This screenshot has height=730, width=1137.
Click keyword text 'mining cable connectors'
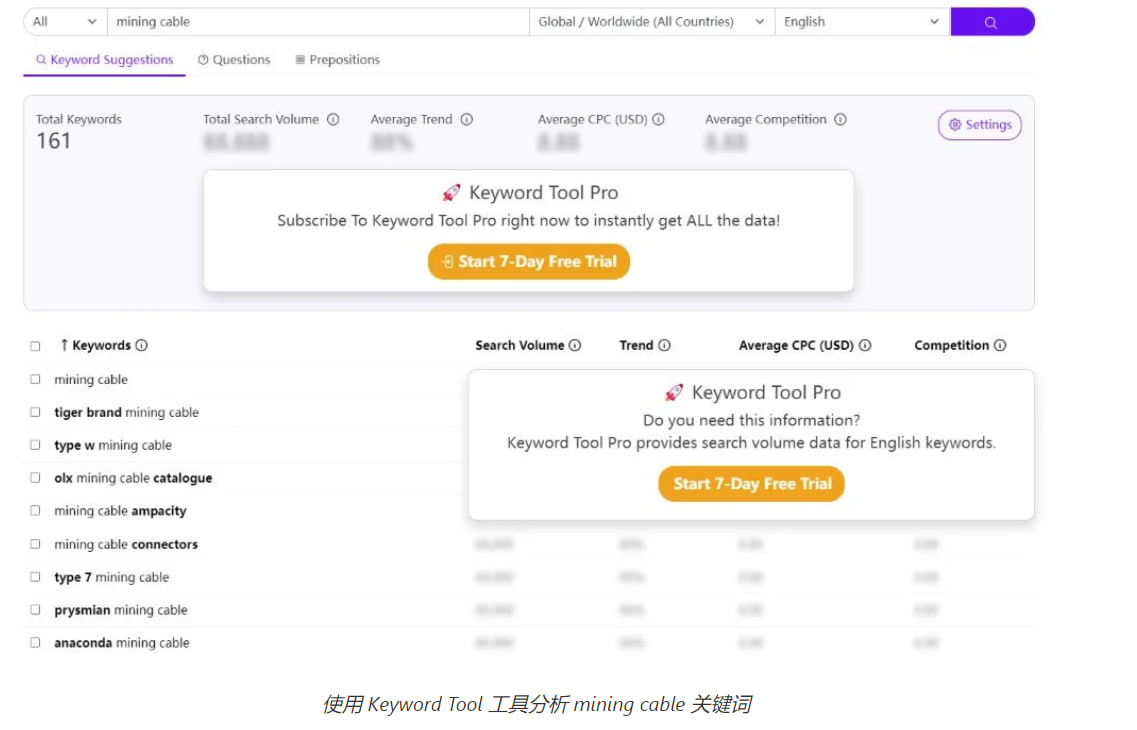click(x=126, y=544)
